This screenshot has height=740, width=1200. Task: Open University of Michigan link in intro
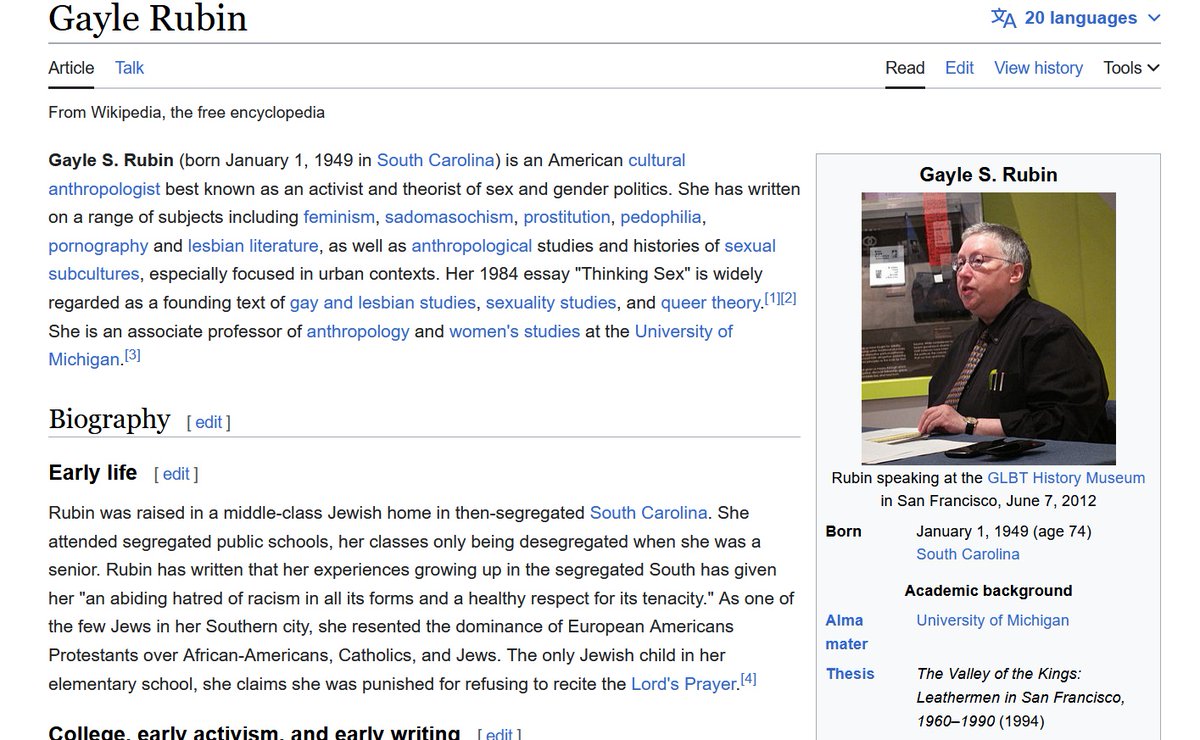(x=683, y=331)
